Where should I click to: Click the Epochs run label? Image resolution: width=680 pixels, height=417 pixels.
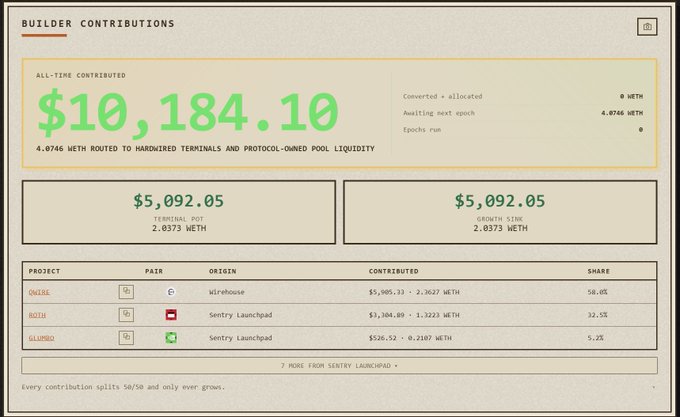[422, 130]
